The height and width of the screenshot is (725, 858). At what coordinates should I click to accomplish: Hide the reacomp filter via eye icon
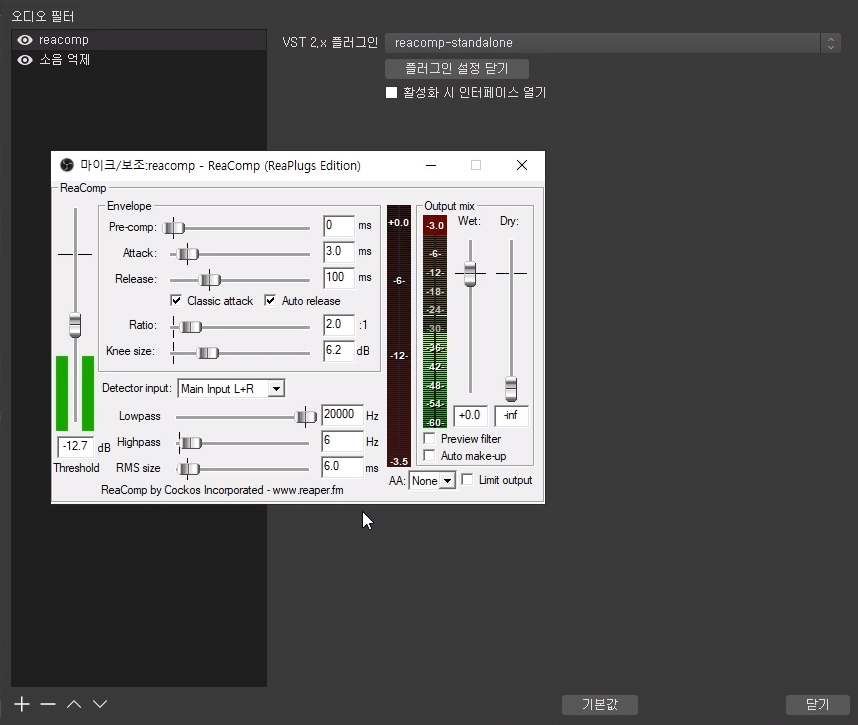point(25,40)
